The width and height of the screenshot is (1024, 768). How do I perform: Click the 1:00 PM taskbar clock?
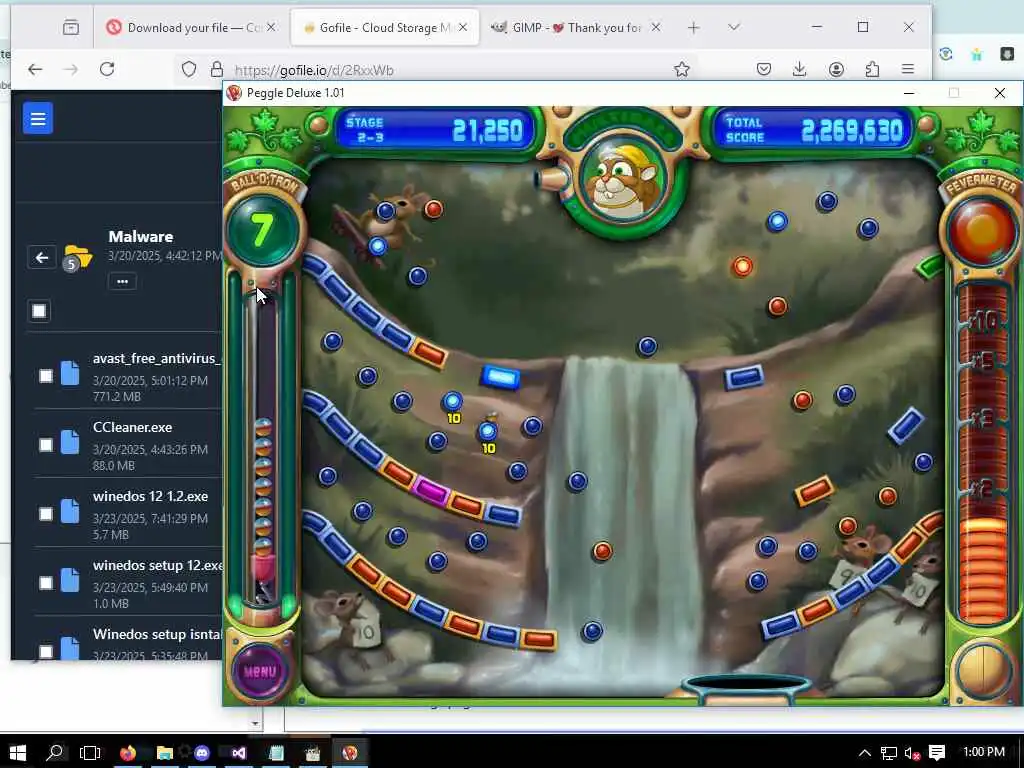point(984,752)
